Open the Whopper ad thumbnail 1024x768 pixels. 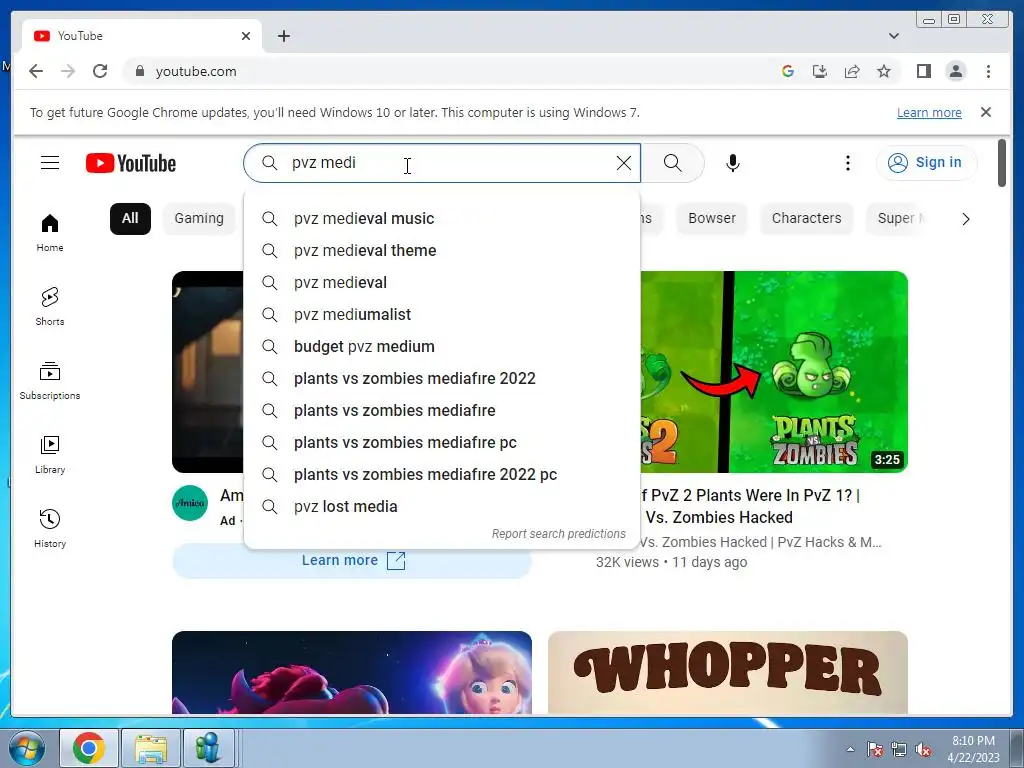coord(728,673)
